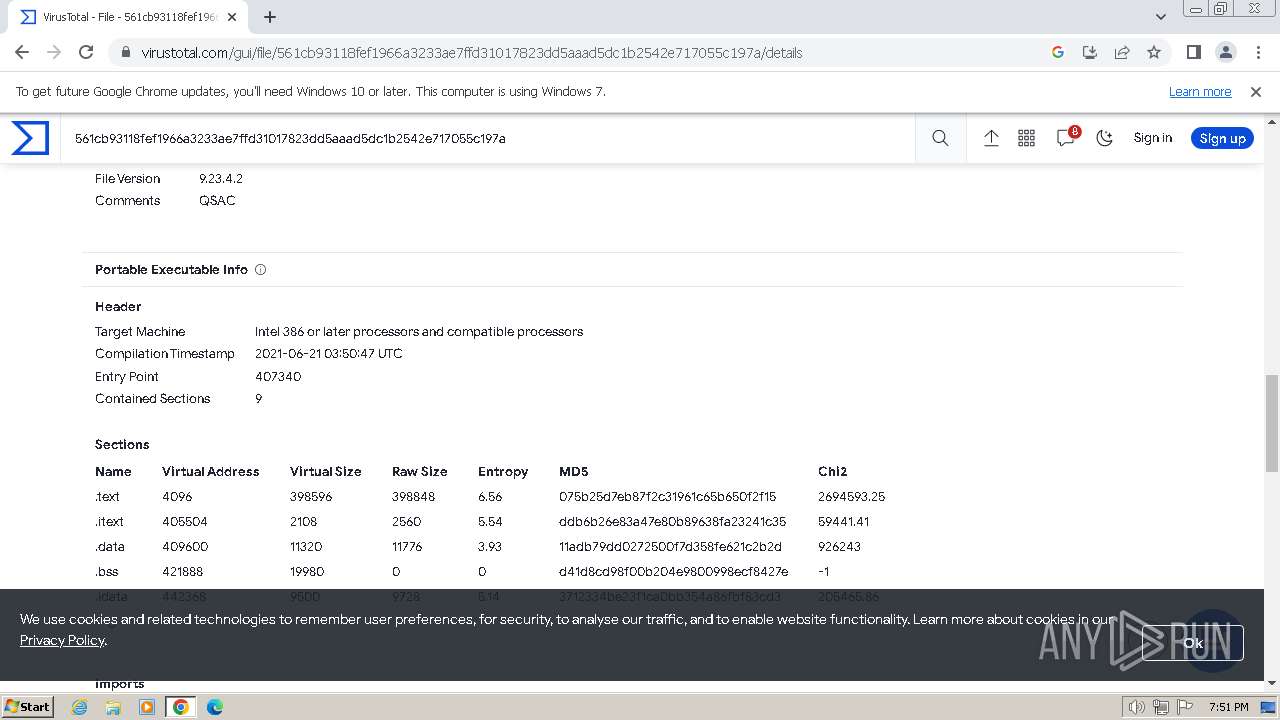
Task: Open a new browser tab
Action: pos(270,17)
